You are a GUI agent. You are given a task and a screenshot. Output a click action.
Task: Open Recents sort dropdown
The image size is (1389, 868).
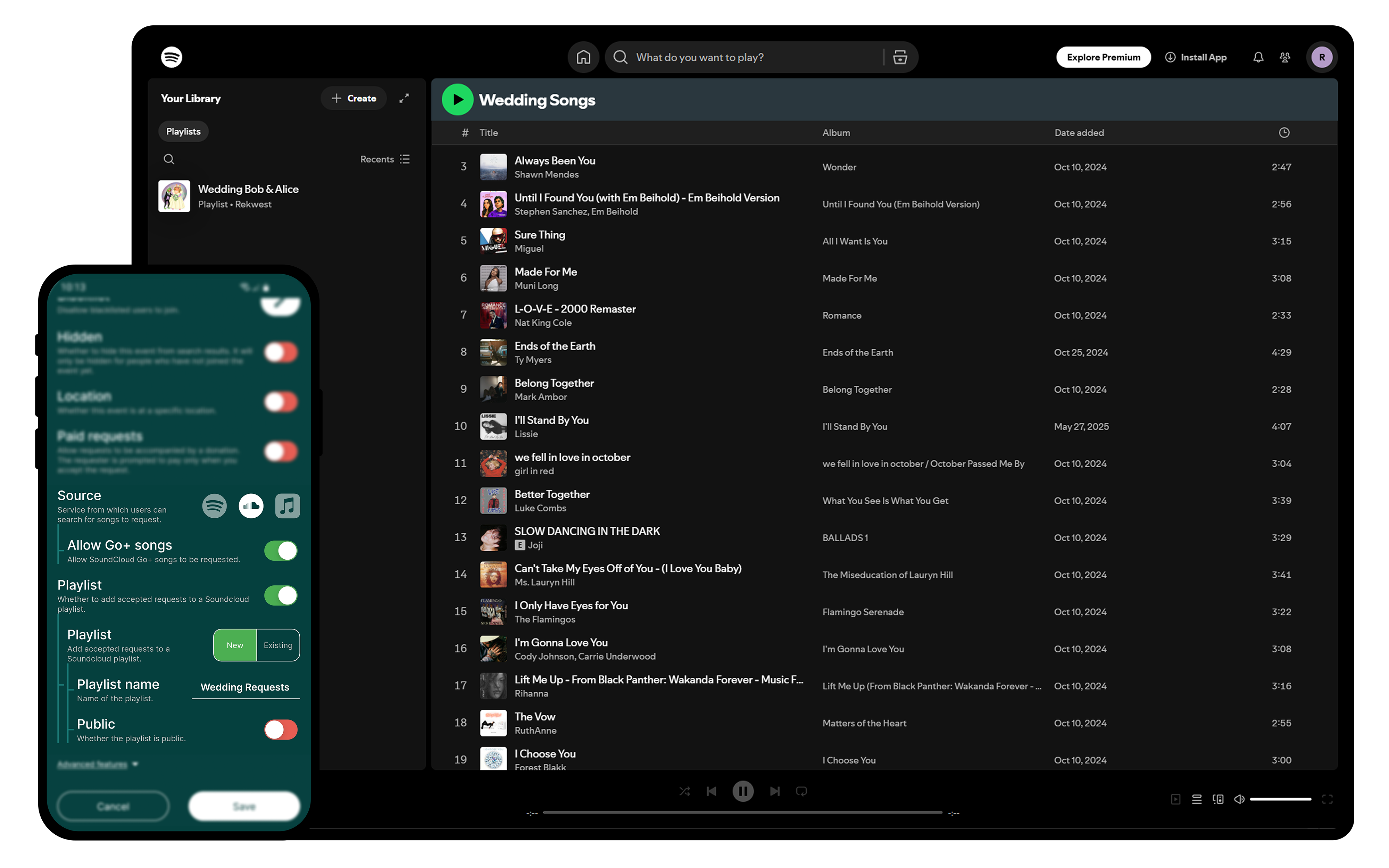384,159
